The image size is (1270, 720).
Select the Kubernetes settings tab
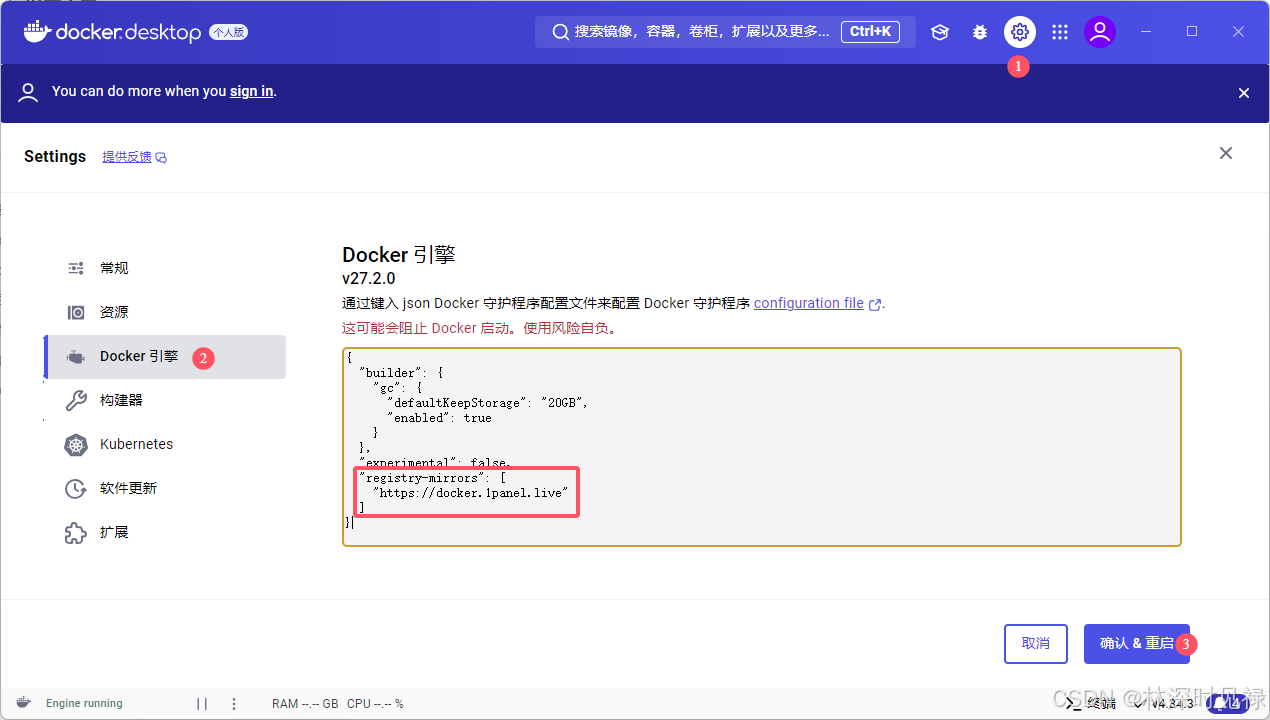pyautogui.click(x=165, y=444)
